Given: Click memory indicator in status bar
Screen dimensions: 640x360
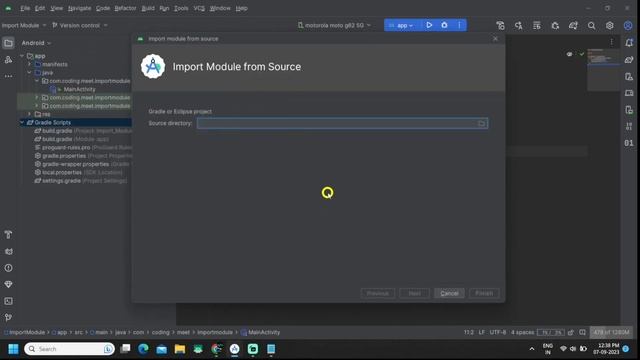Looking at the screenshot, I should click(x=611, y=332).
